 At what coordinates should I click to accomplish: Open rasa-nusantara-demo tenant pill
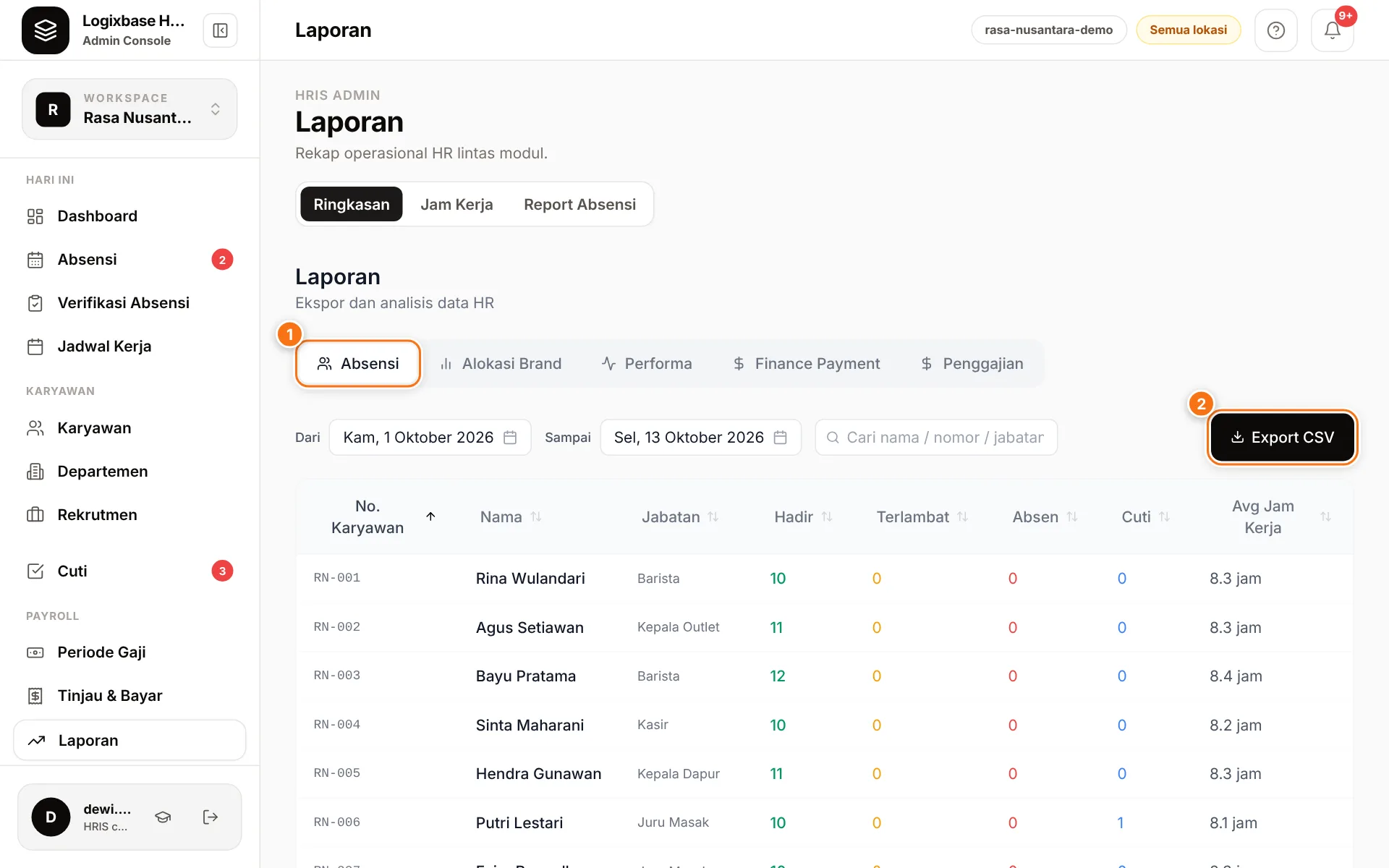tap(1048, 30)
